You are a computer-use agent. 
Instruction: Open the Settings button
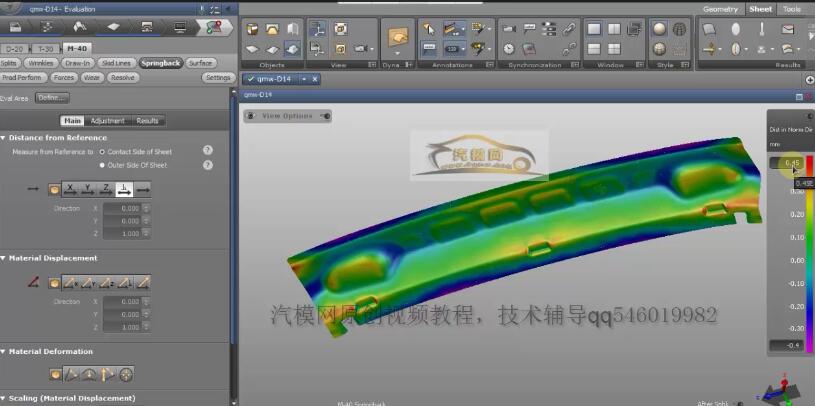click(217, 78)
